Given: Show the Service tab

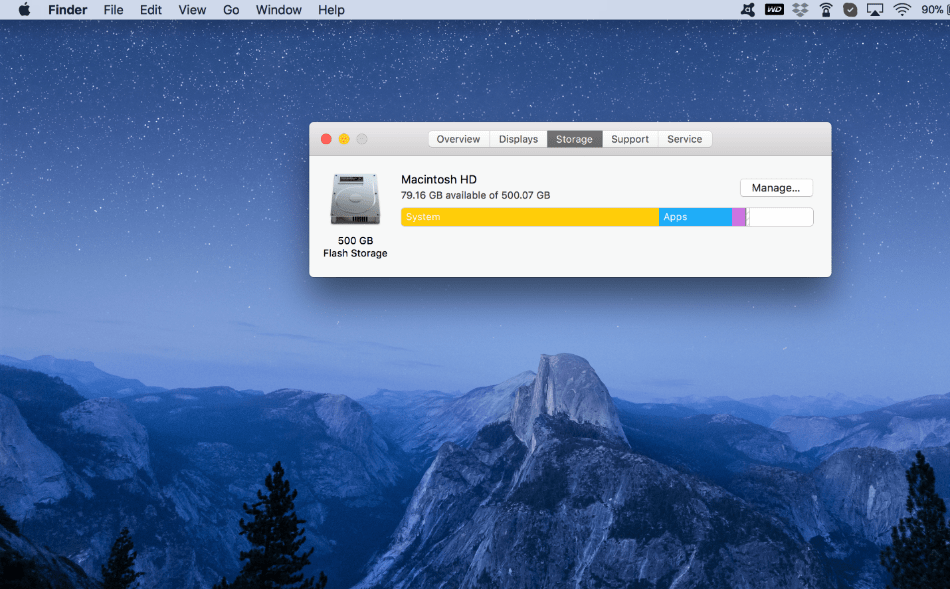Looking at the screenshot, I should [x=685, y=139].
